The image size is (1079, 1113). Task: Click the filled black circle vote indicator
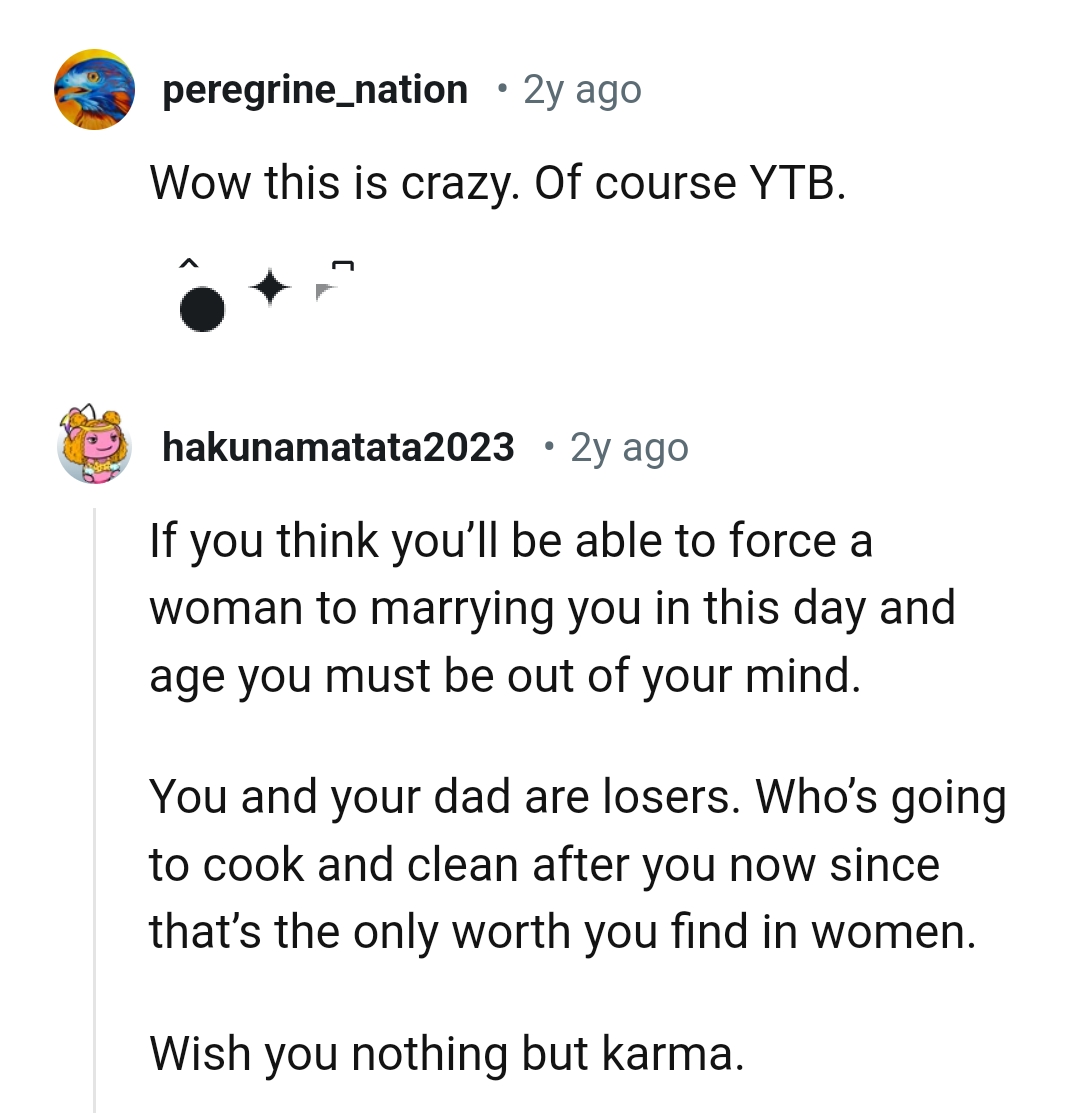[x=202, y=307]
